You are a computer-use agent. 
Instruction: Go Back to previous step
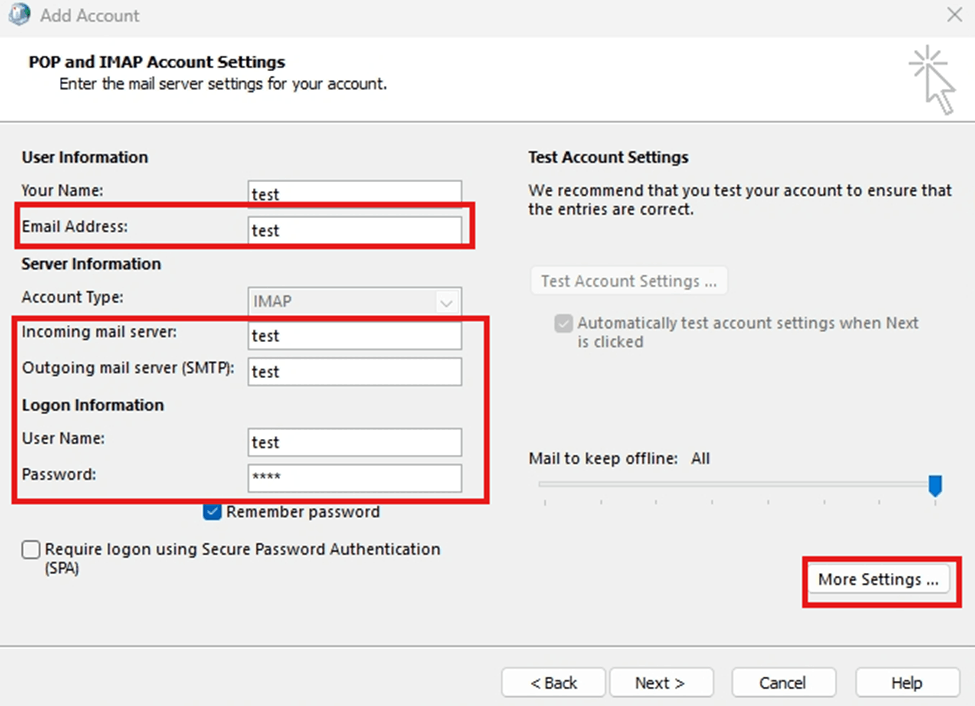[553, 683]
